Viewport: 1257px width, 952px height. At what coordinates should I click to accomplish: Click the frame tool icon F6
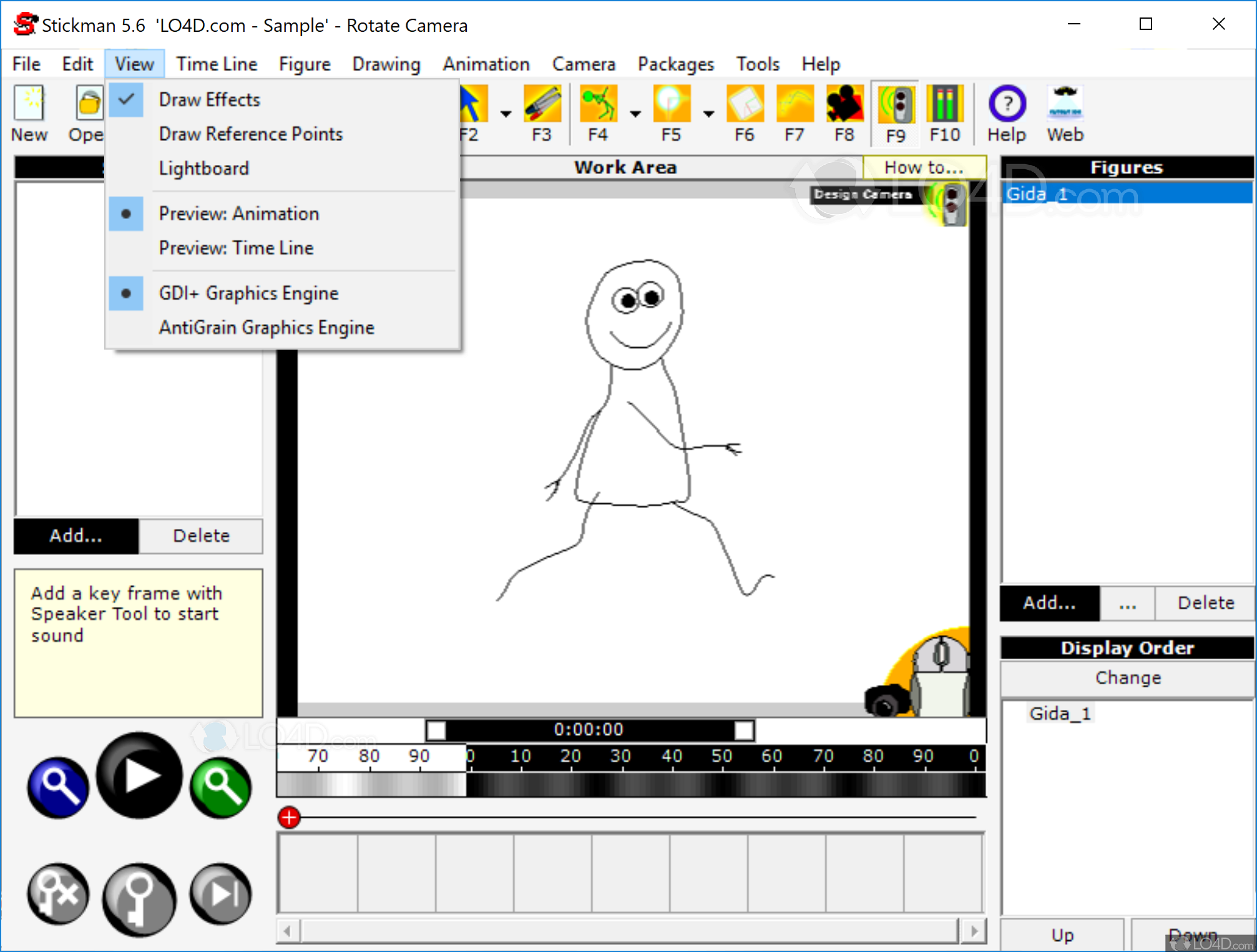744,105
